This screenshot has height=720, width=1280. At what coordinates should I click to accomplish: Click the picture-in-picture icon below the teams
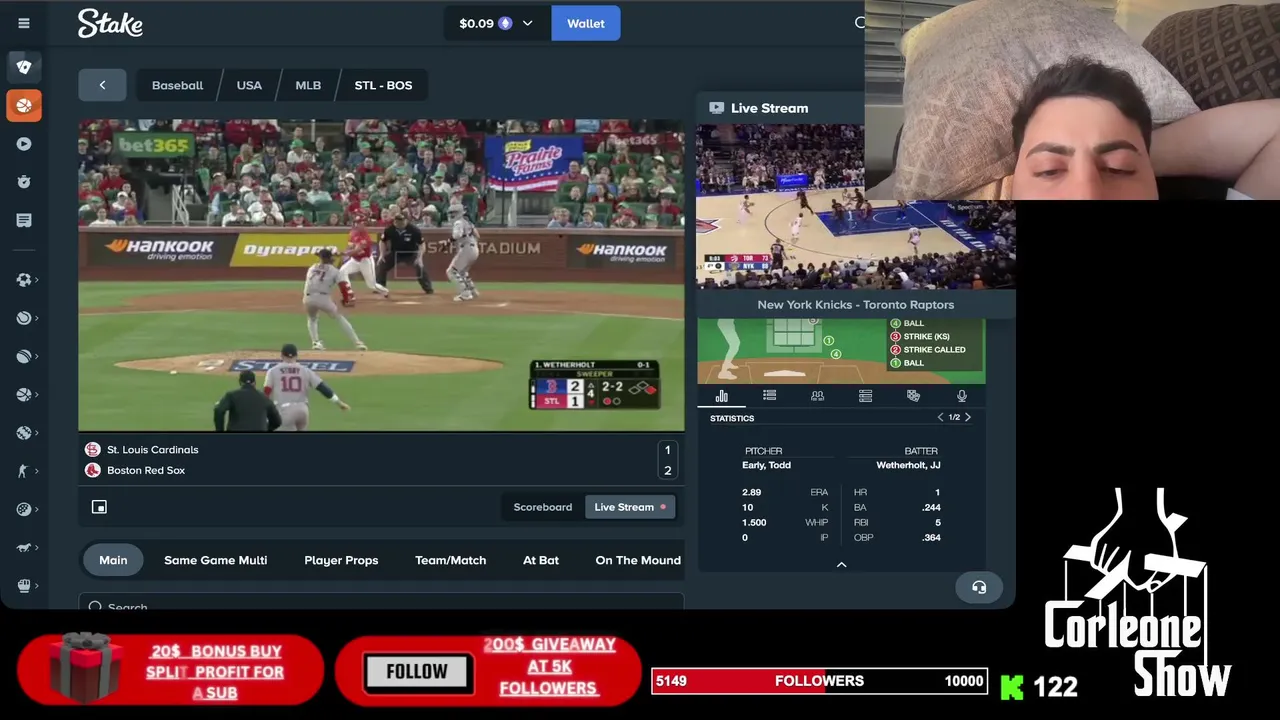[99, 507]
